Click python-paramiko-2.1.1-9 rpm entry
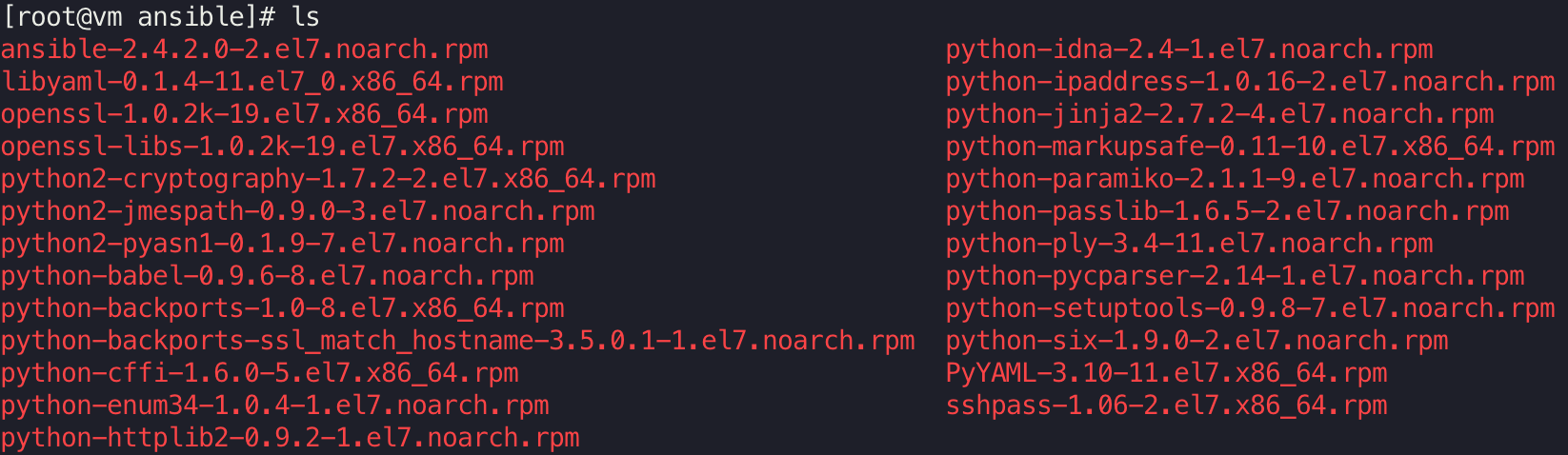The image size is (1568, 455). [1235, 179]
